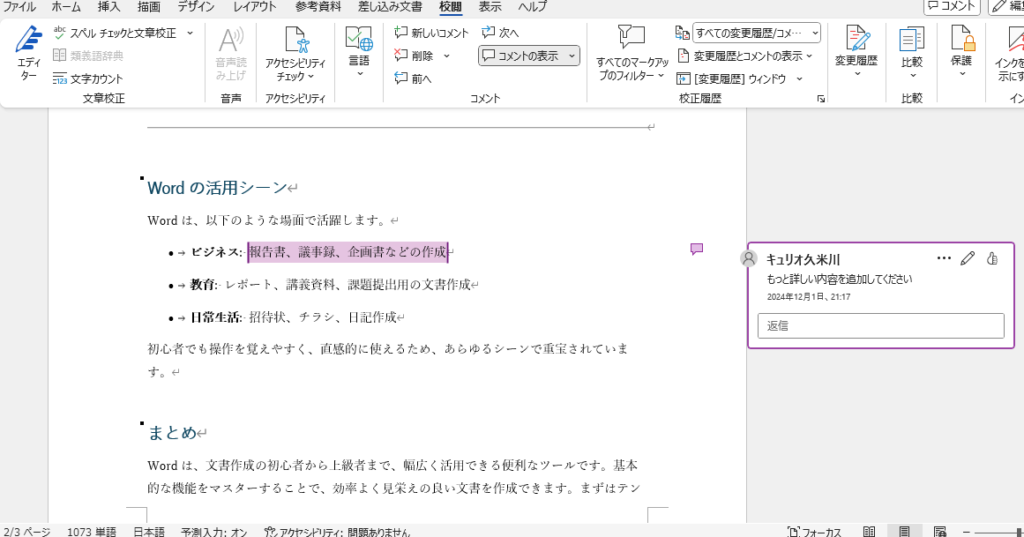Open 文字カウント word count

(88, 78)
